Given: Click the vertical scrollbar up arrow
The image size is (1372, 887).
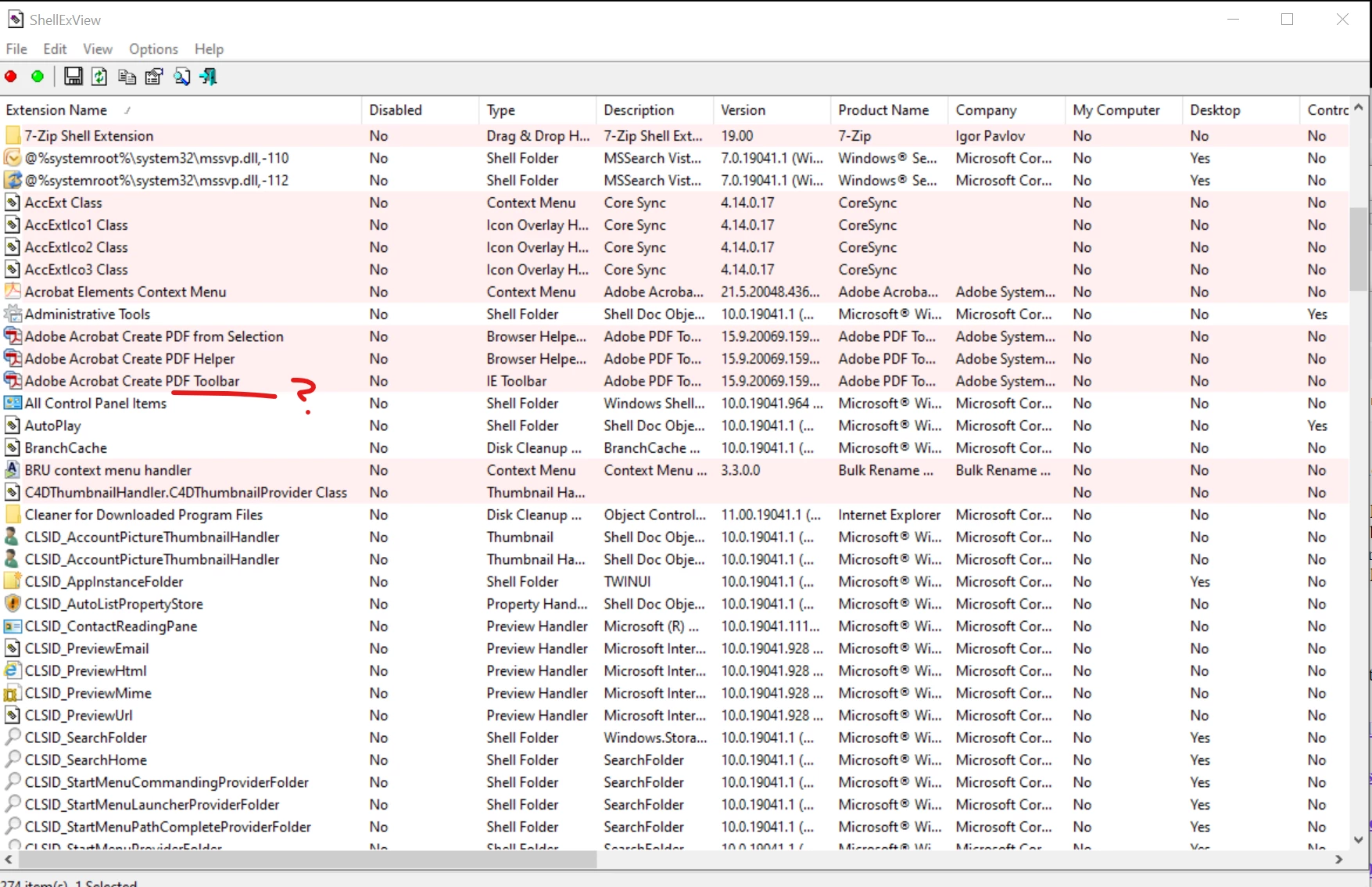Looking at the screenshot, I should (1359, 107).
